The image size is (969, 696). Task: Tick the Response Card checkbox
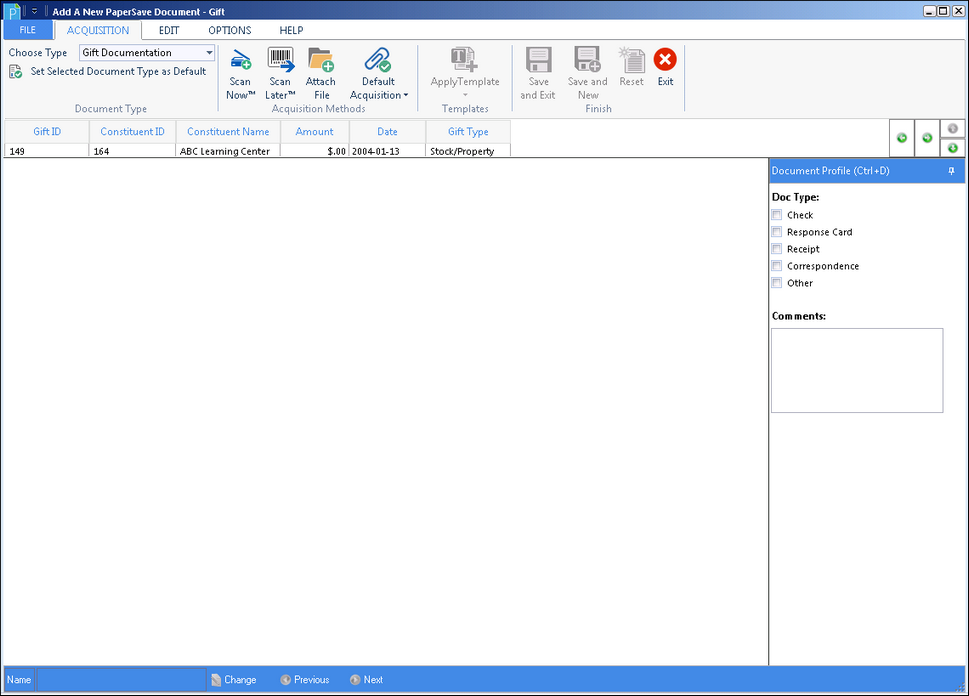[x=777, y=232]
